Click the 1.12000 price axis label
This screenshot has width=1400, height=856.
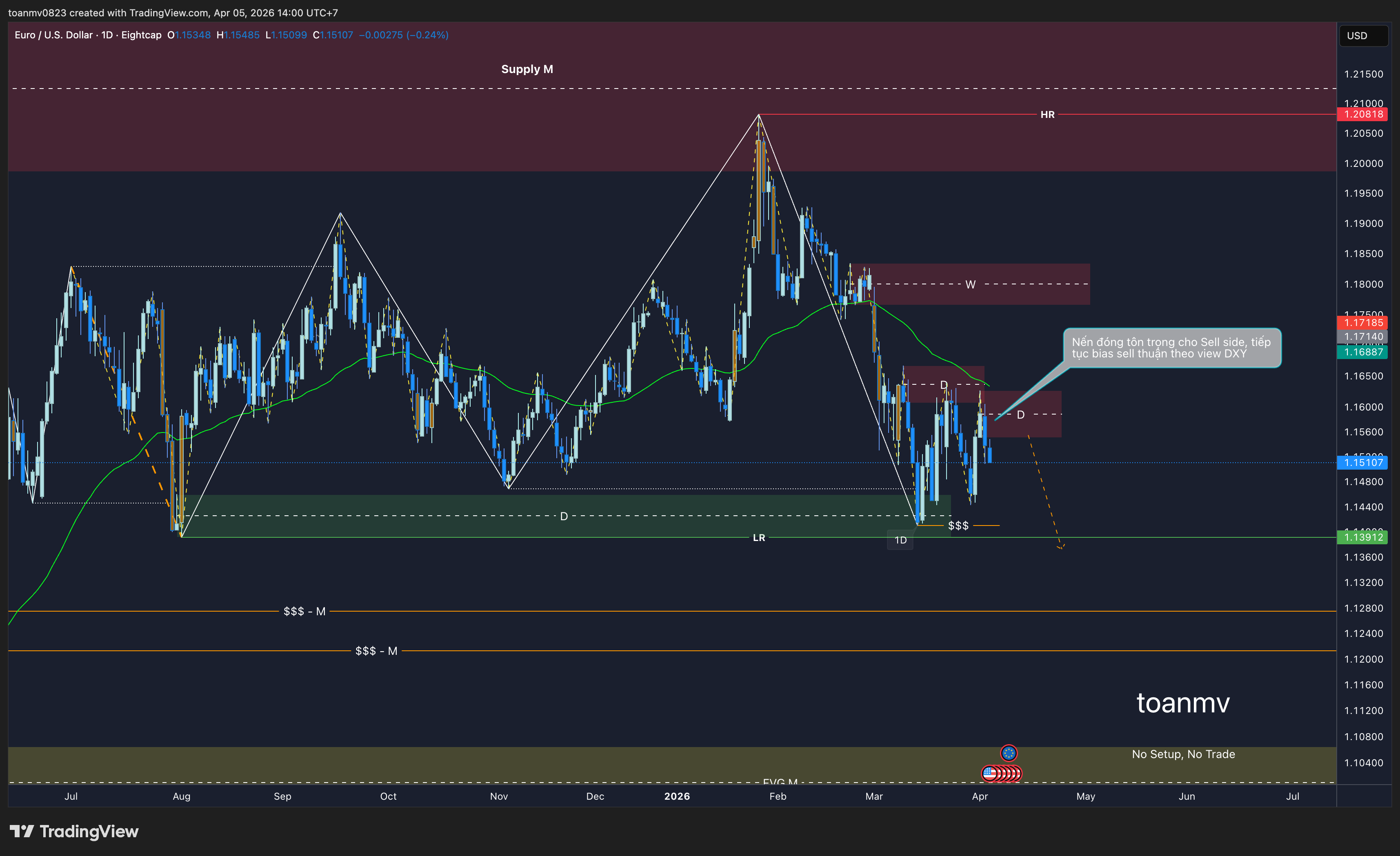click(1364, 659)
